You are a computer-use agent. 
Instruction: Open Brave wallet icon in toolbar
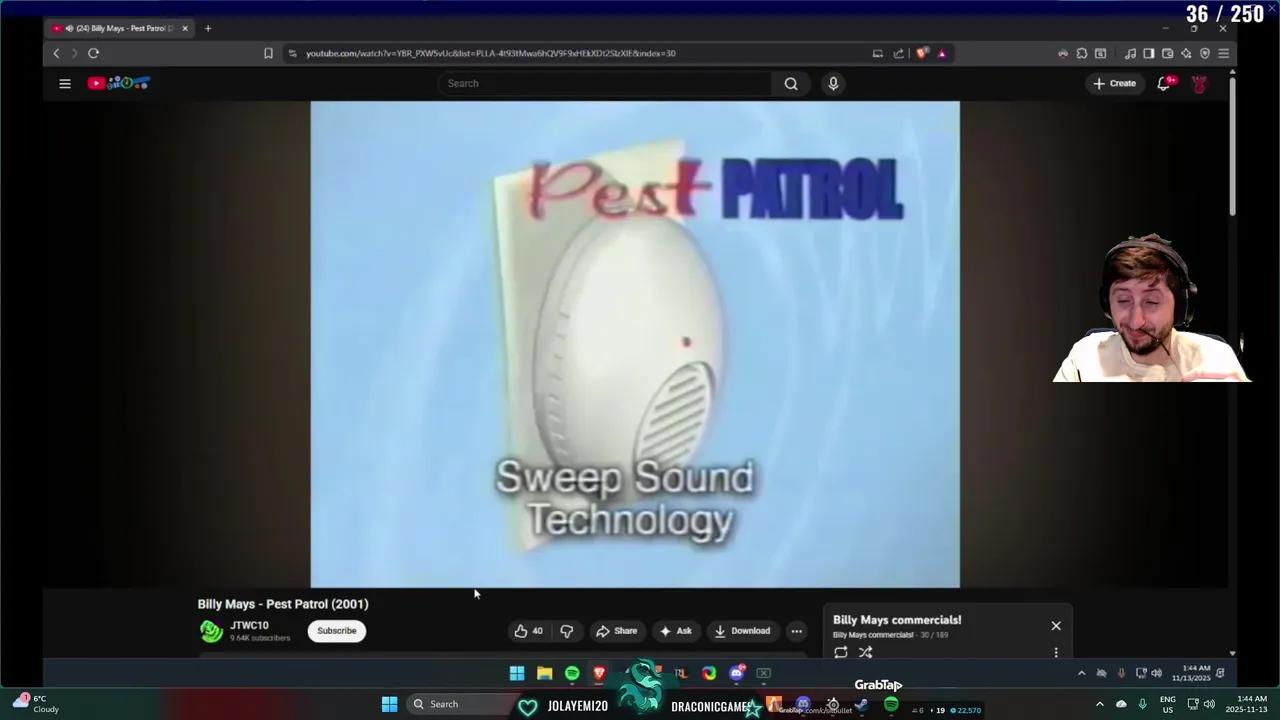pos(1167,54)
